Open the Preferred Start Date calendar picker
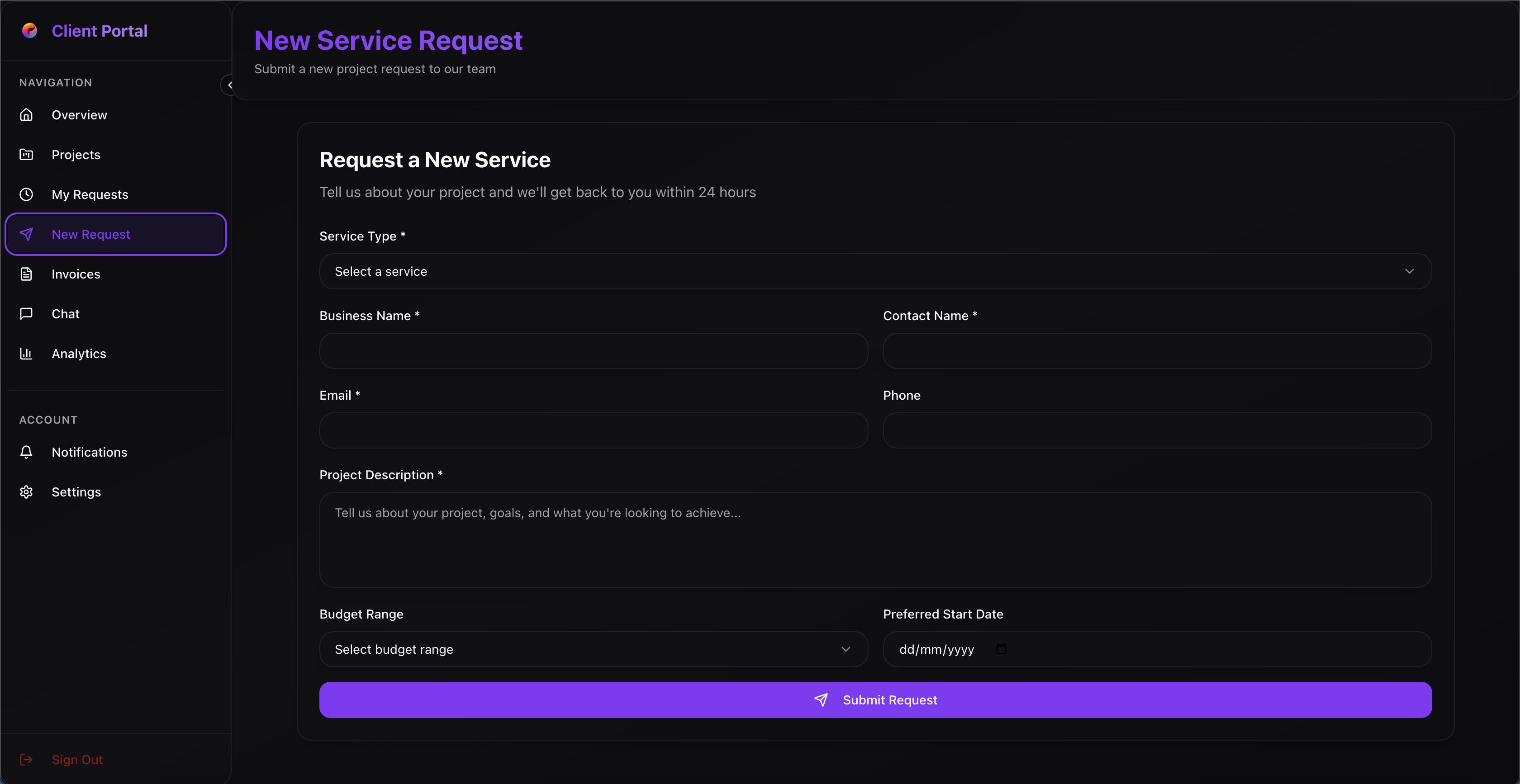Viewport: 1520px width, 784px height. coord(1001,649)
